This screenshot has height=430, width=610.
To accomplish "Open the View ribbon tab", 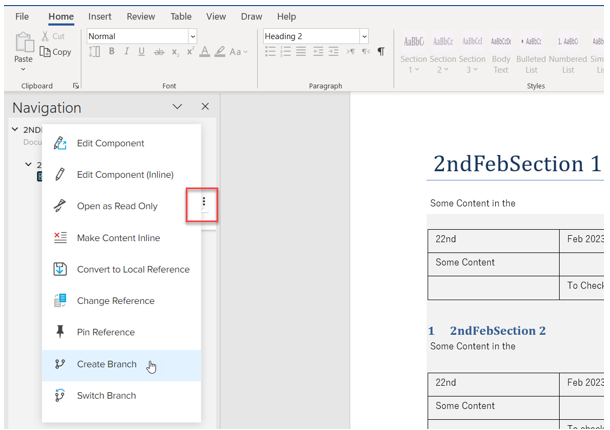I will click(x=216, y=16).
